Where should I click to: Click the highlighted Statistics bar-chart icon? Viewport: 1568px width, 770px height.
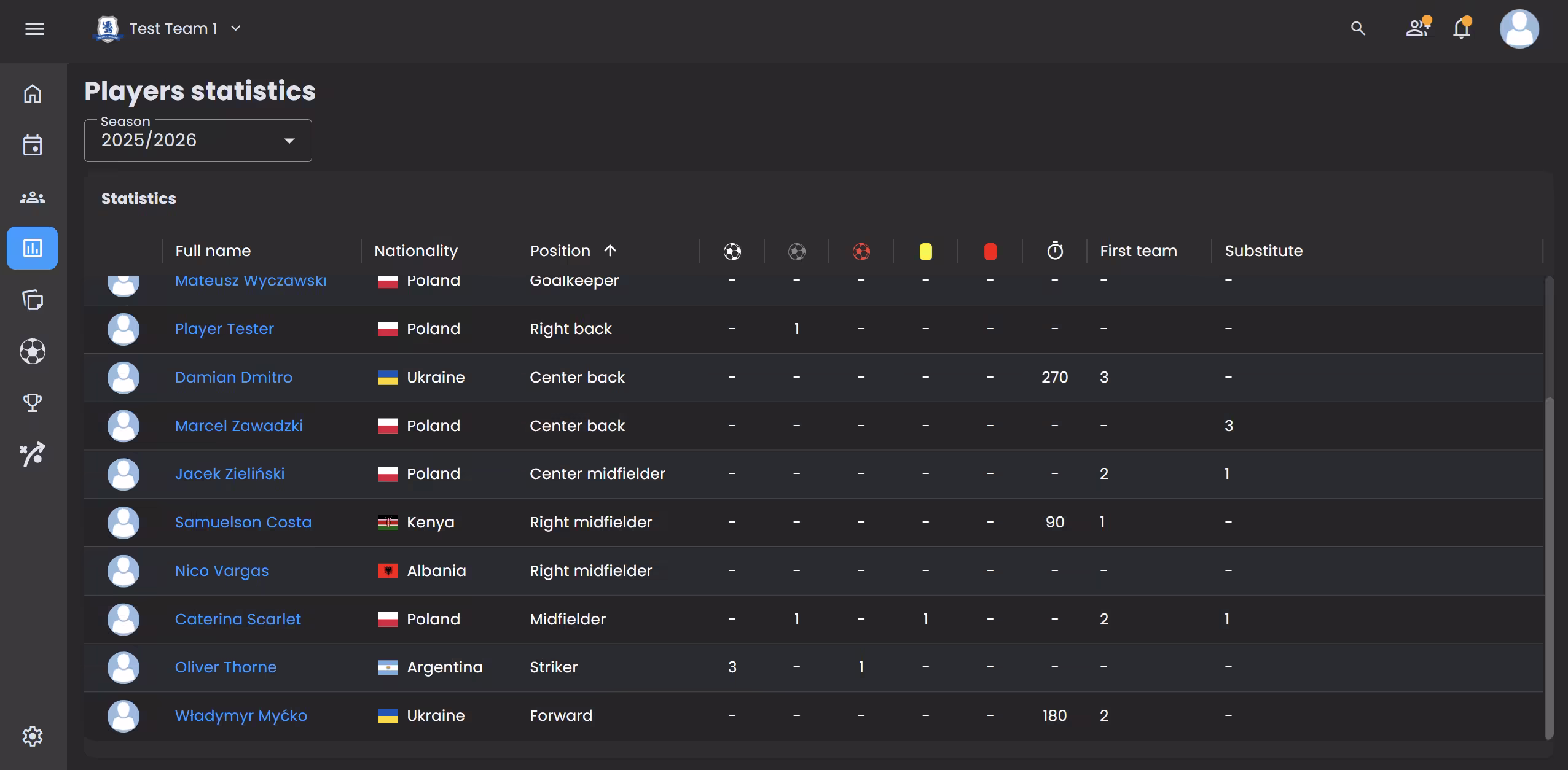pyautogui.click(x=31, y=248)
